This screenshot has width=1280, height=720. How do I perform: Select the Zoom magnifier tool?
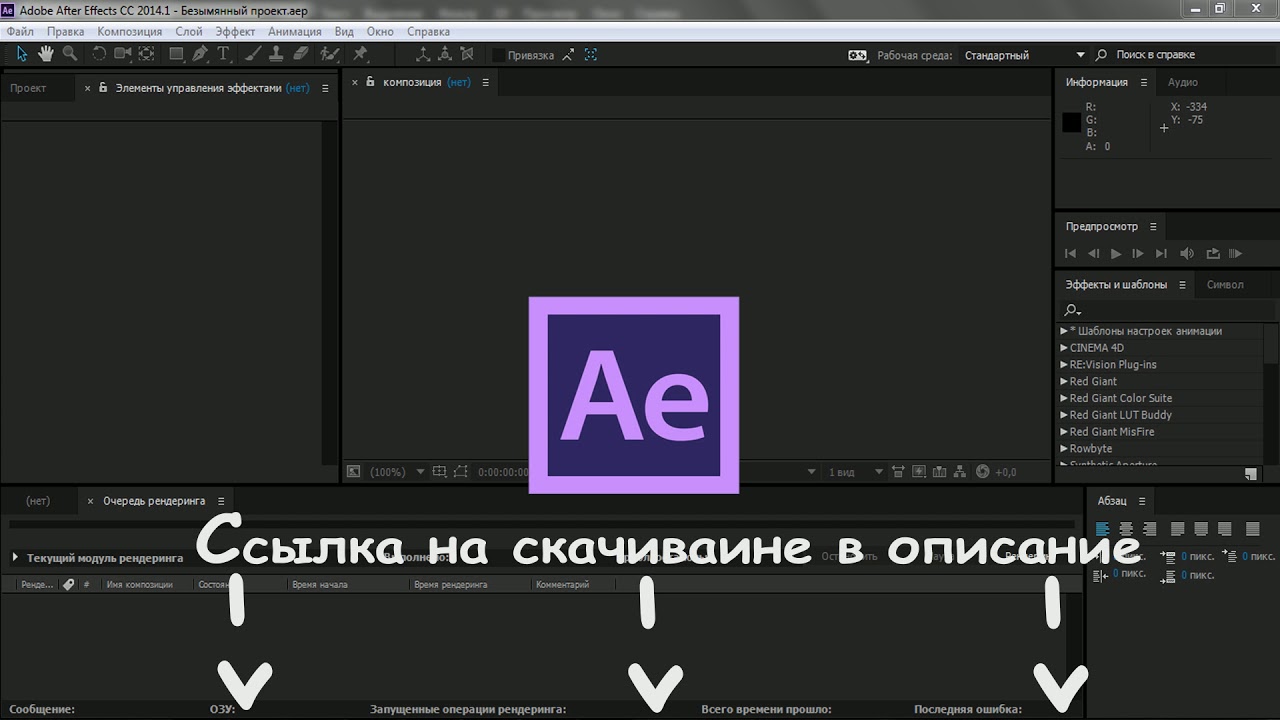pyautogui.click(x=70, y=54)
